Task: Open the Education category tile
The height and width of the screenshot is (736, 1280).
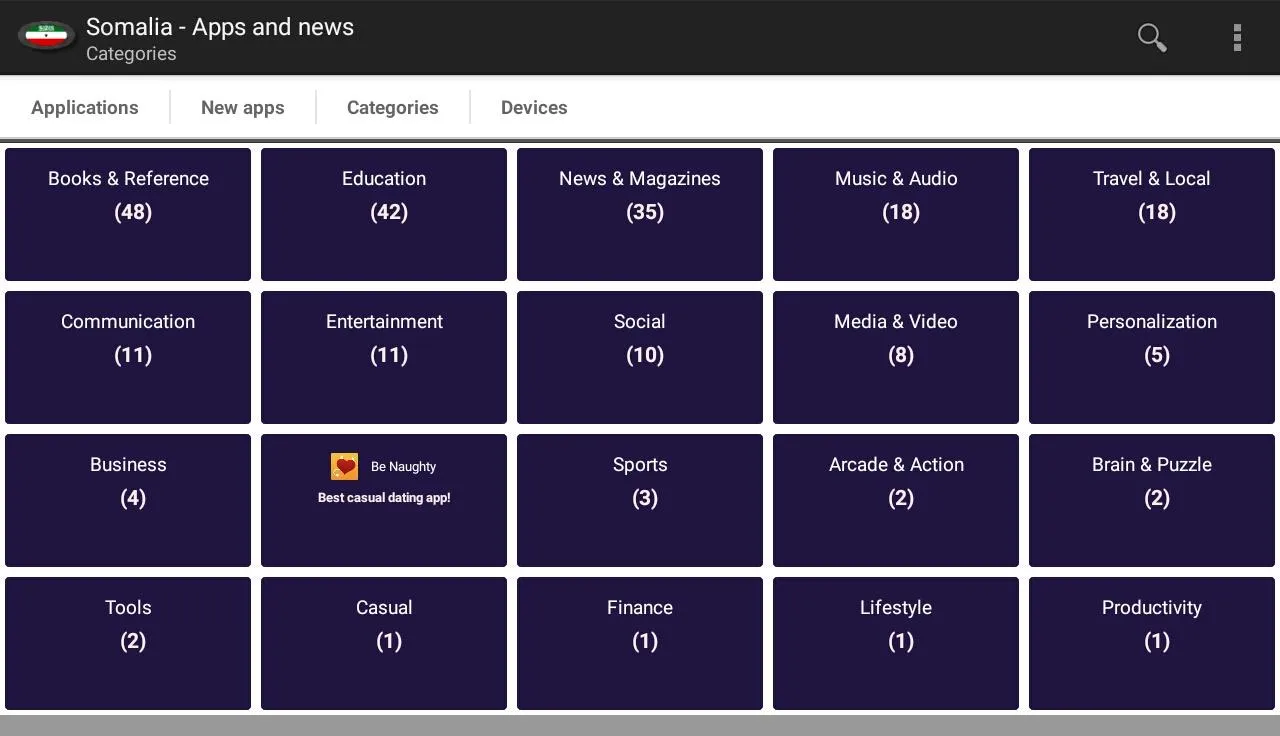Action: tap(384, 215)
